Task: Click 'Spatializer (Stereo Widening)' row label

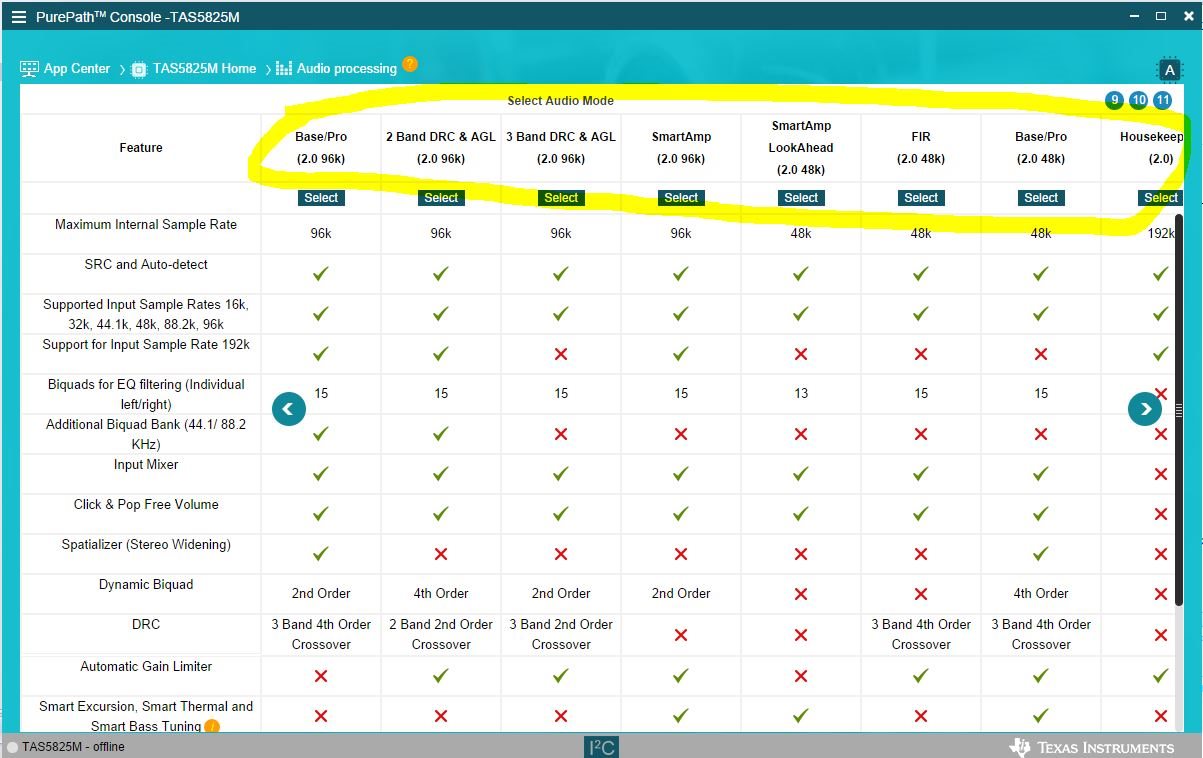Action: point(146,545)
